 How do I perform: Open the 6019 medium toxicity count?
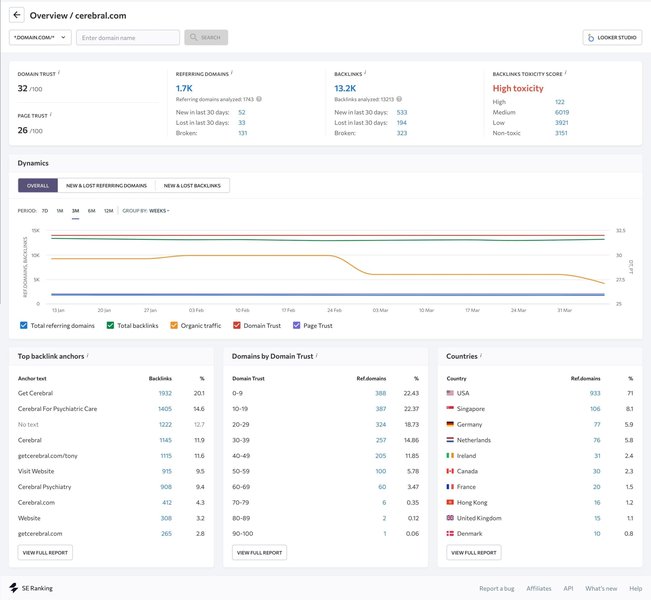pos(562,112)
